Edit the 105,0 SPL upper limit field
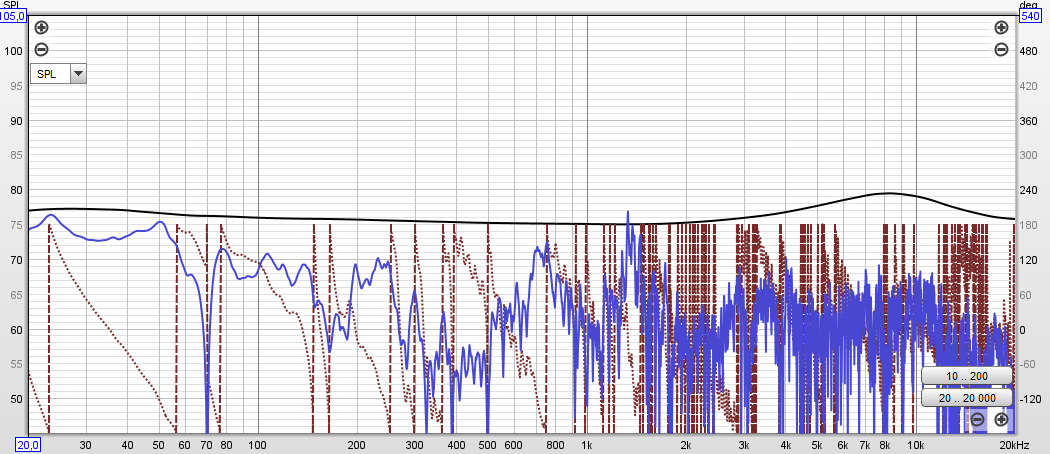 [x=13, y=17]
